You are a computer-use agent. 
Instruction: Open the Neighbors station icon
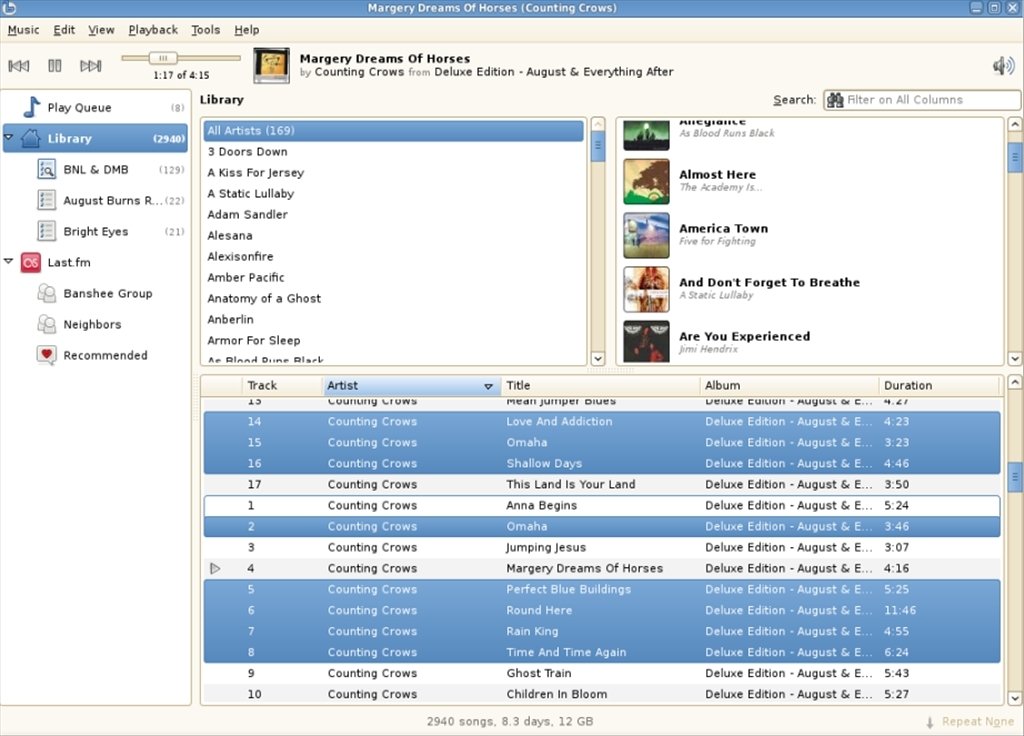tap(46, 324)
